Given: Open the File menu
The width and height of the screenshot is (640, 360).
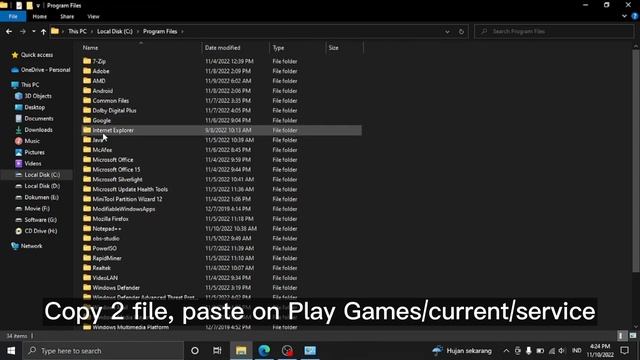Looking at the screenshot, I should click(x=13, y=16).
